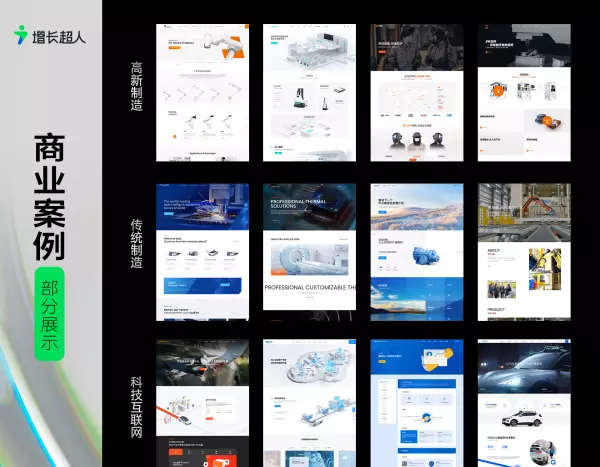Image resolution: width=600 pixels, height=467 pixels.
Task: Click the PRODUCT heading in factory thumbnail
Action: [496, 309]
